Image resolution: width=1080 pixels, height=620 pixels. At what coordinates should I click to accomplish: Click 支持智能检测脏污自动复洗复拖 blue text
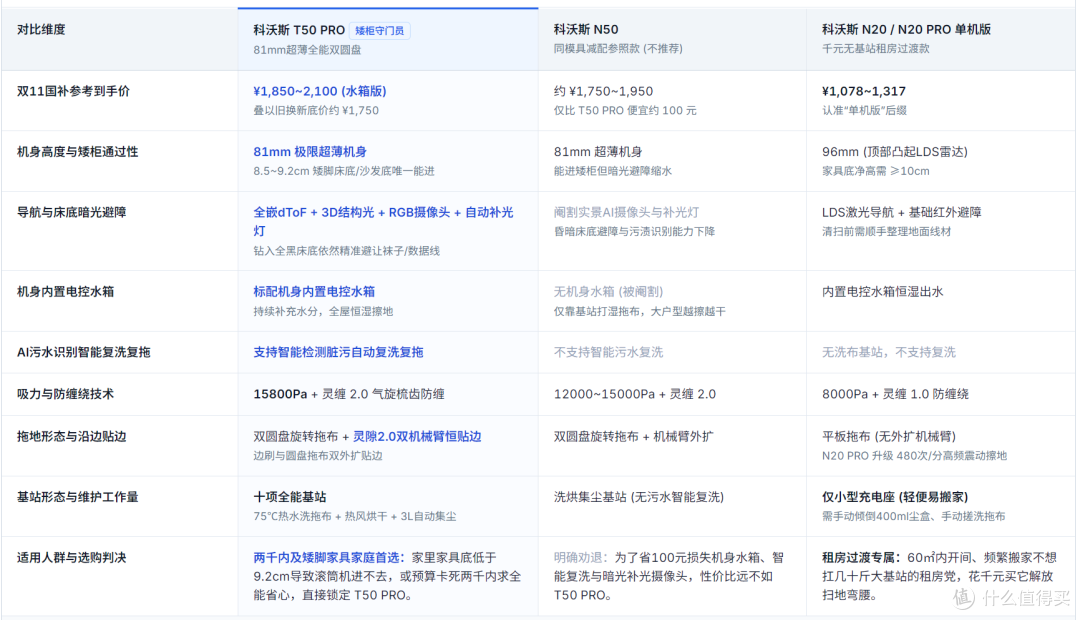click(338, 352)
